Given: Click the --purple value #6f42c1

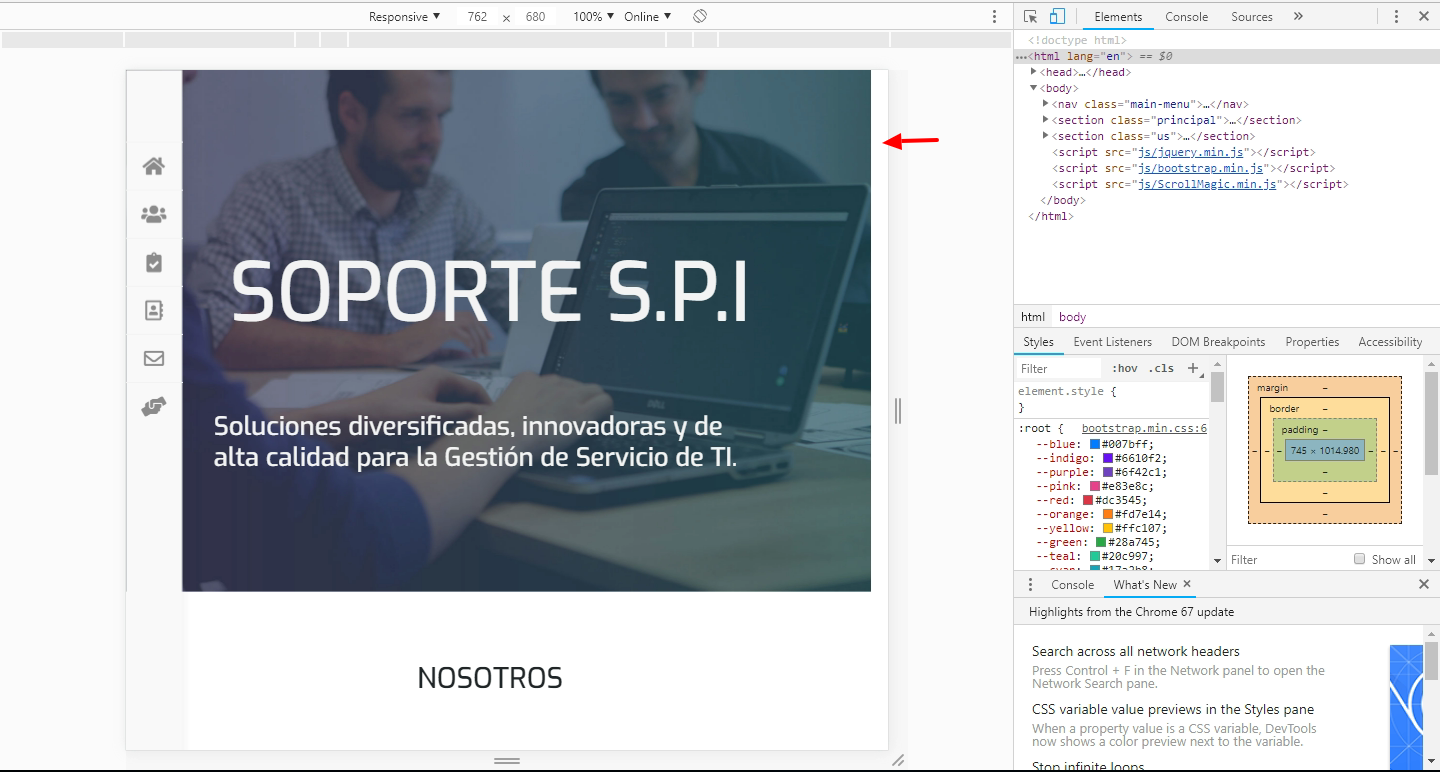Looking at the screenshot, I should tap(1140, 472).
